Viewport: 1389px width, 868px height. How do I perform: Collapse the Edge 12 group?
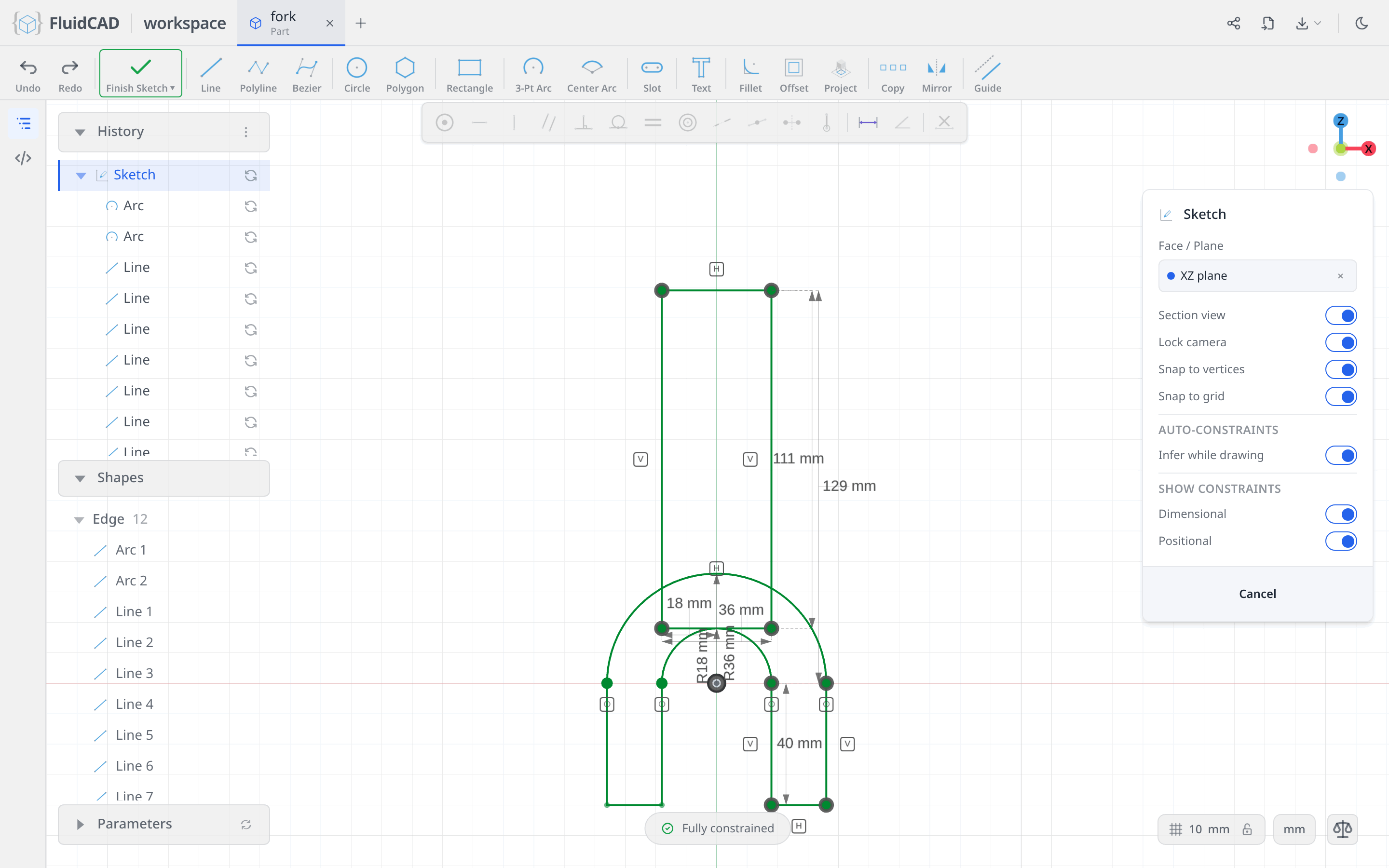tap(79, 519)
